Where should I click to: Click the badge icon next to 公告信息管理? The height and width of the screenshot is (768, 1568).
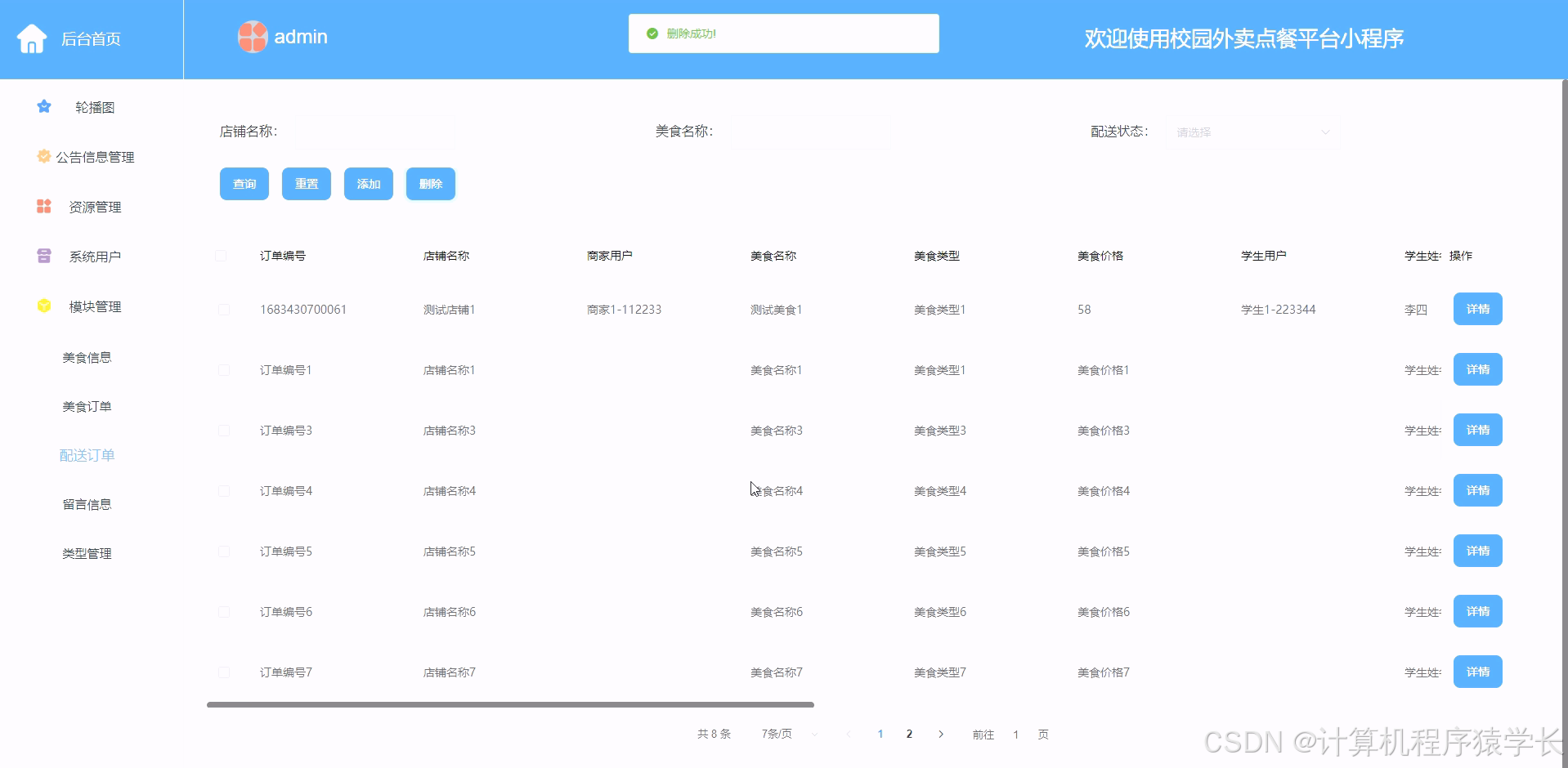(44, 156)
